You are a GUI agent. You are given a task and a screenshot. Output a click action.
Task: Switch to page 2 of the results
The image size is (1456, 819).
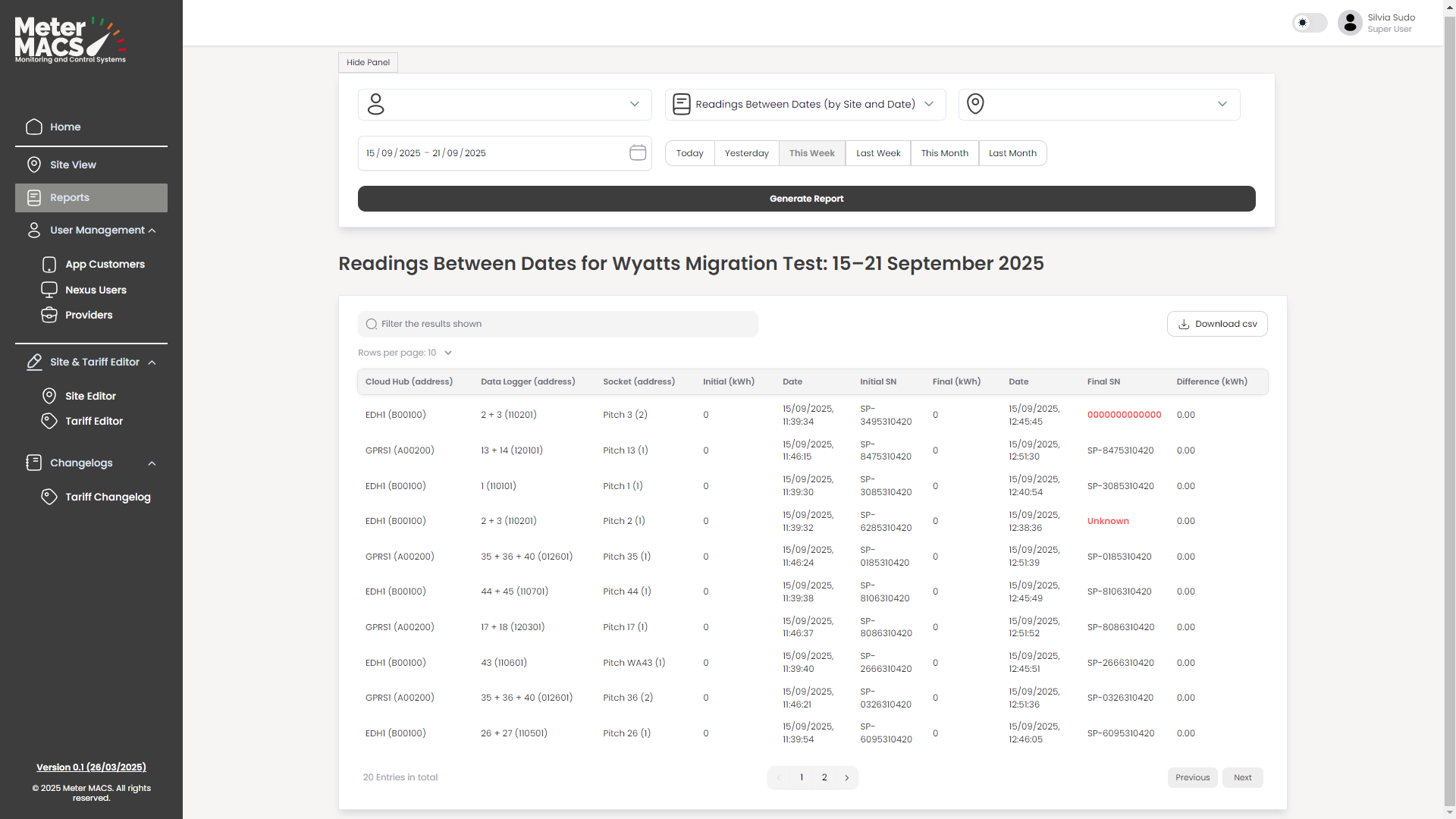(824, 777)
